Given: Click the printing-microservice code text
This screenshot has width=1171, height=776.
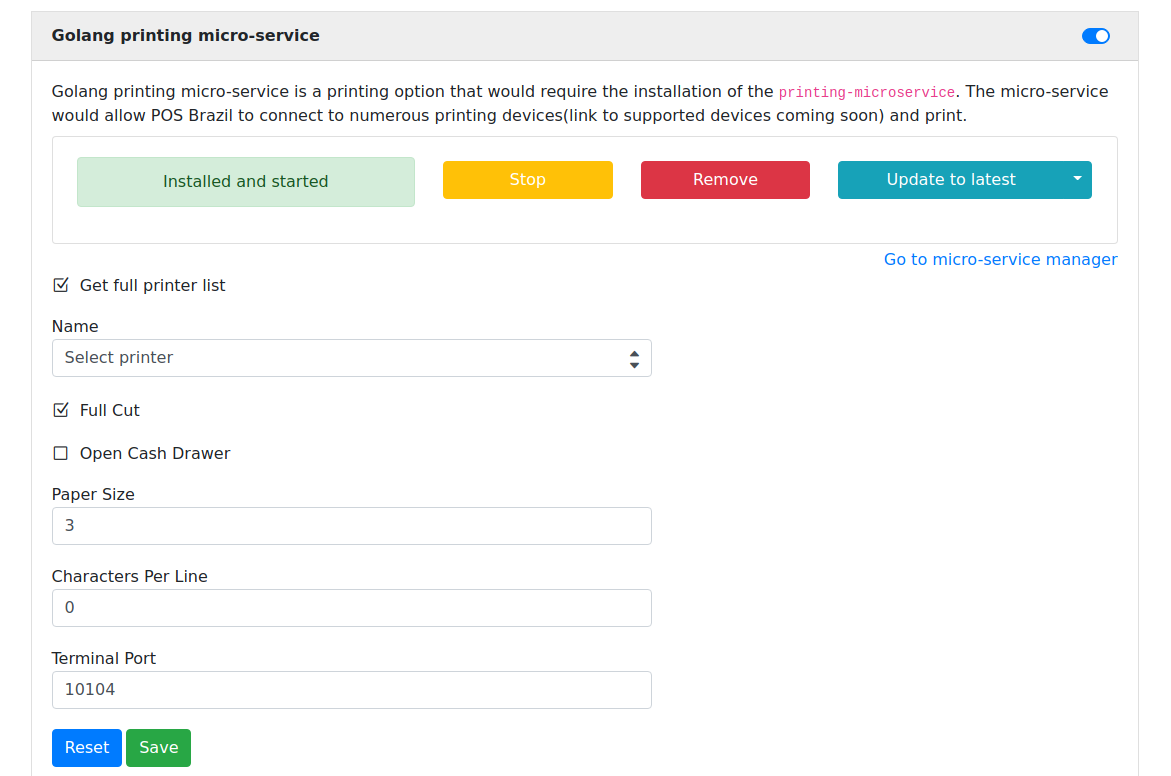Looking at the screenshot, I should (866, 93).
